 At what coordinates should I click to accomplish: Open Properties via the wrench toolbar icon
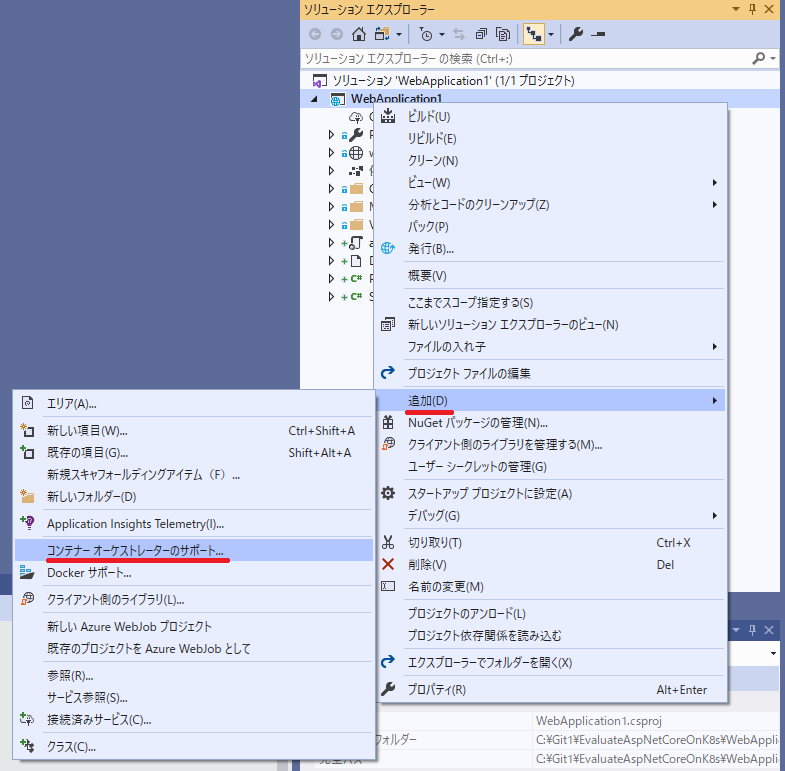(x=576, y=34)
